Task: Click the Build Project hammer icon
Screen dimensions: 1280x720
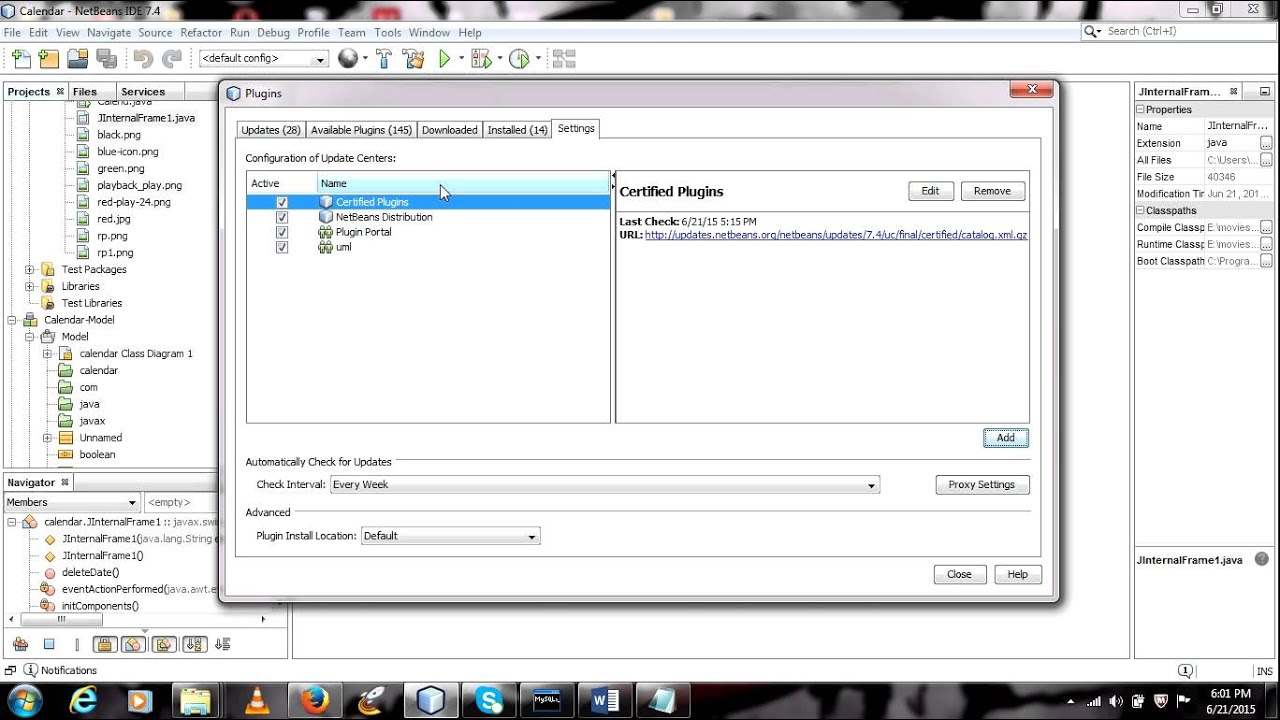Action: tap(384, 59)
